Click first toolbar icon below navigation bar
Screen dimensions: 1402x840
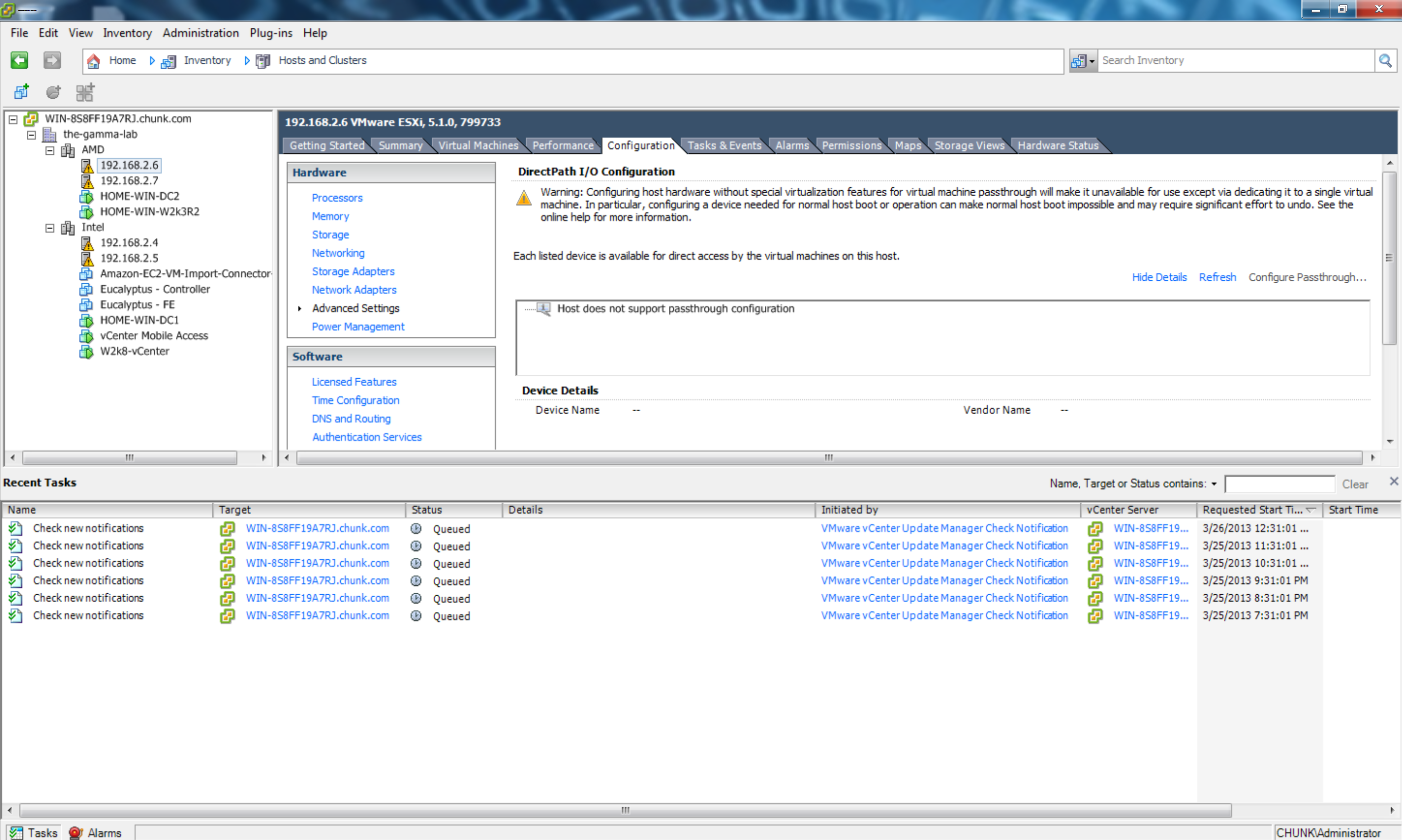(21, 91)
